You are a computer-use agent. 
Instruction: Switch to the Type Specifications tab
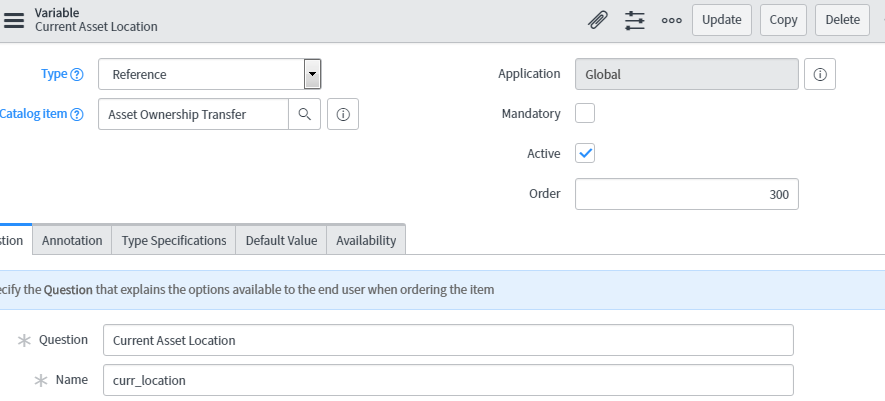[174, 241]
